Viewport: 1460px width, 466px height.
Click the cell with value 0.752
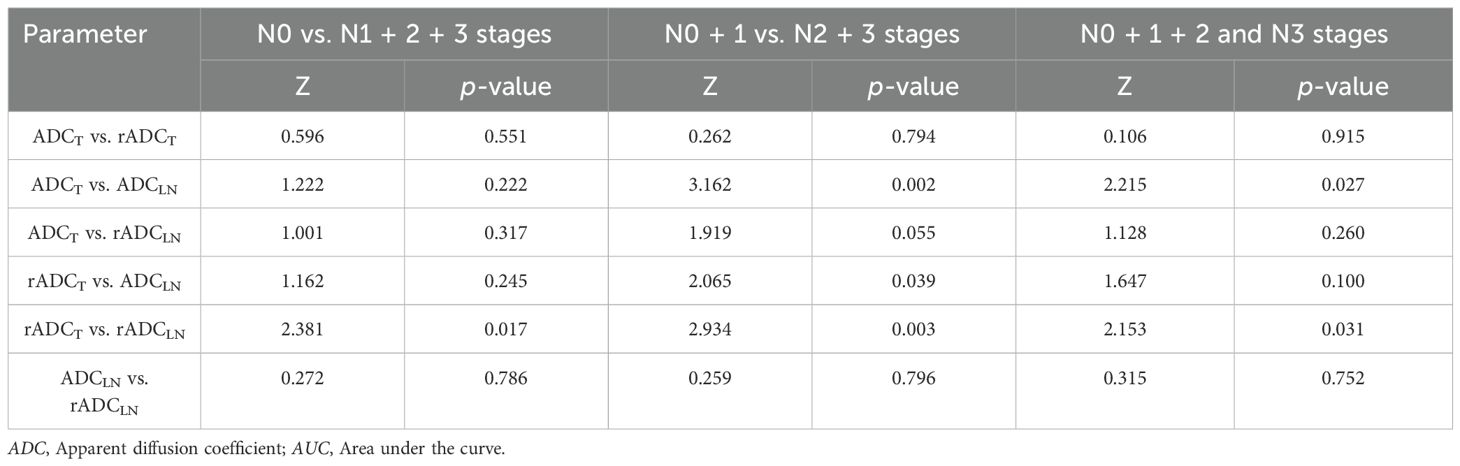coord(1342,378)
